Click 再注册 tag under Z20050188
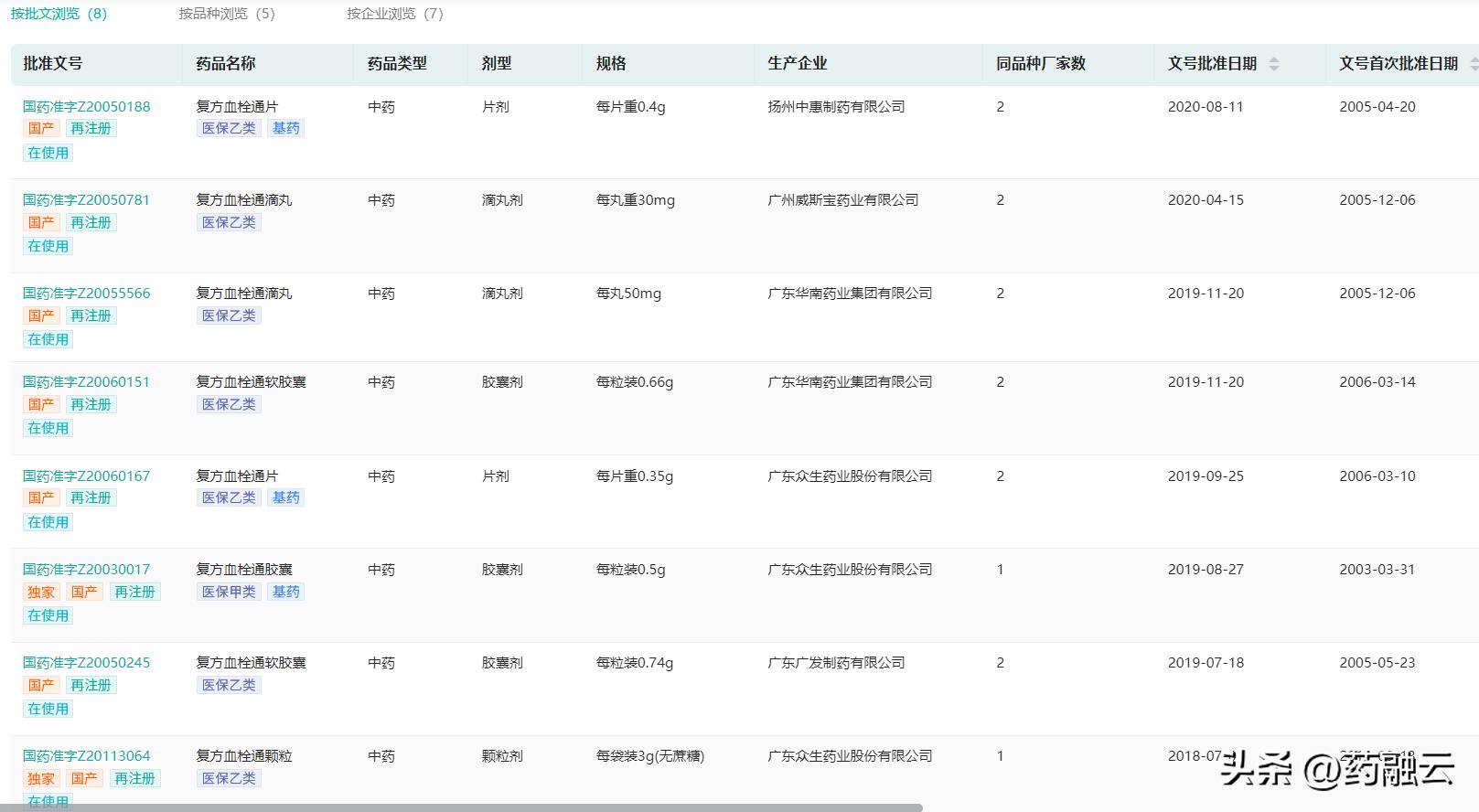This screenshot has height=812, width=1479. coord(91,128)
